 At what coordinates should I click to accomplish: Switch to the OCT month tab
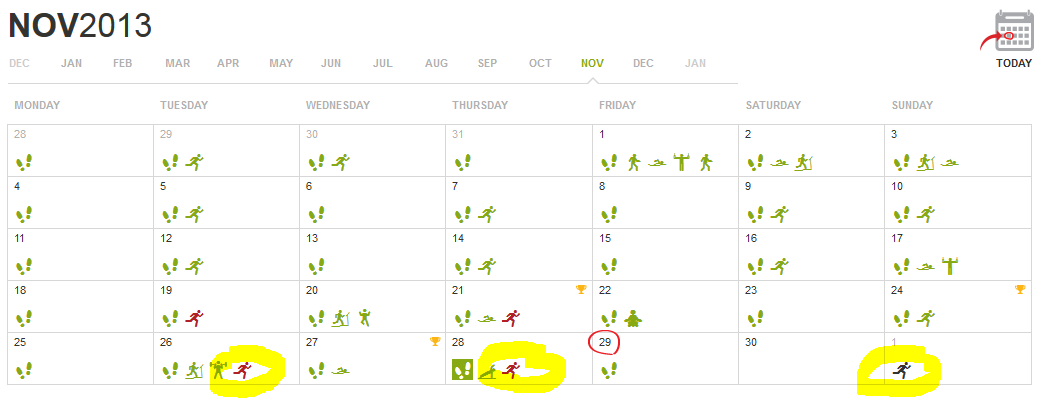tap(540, 63)
